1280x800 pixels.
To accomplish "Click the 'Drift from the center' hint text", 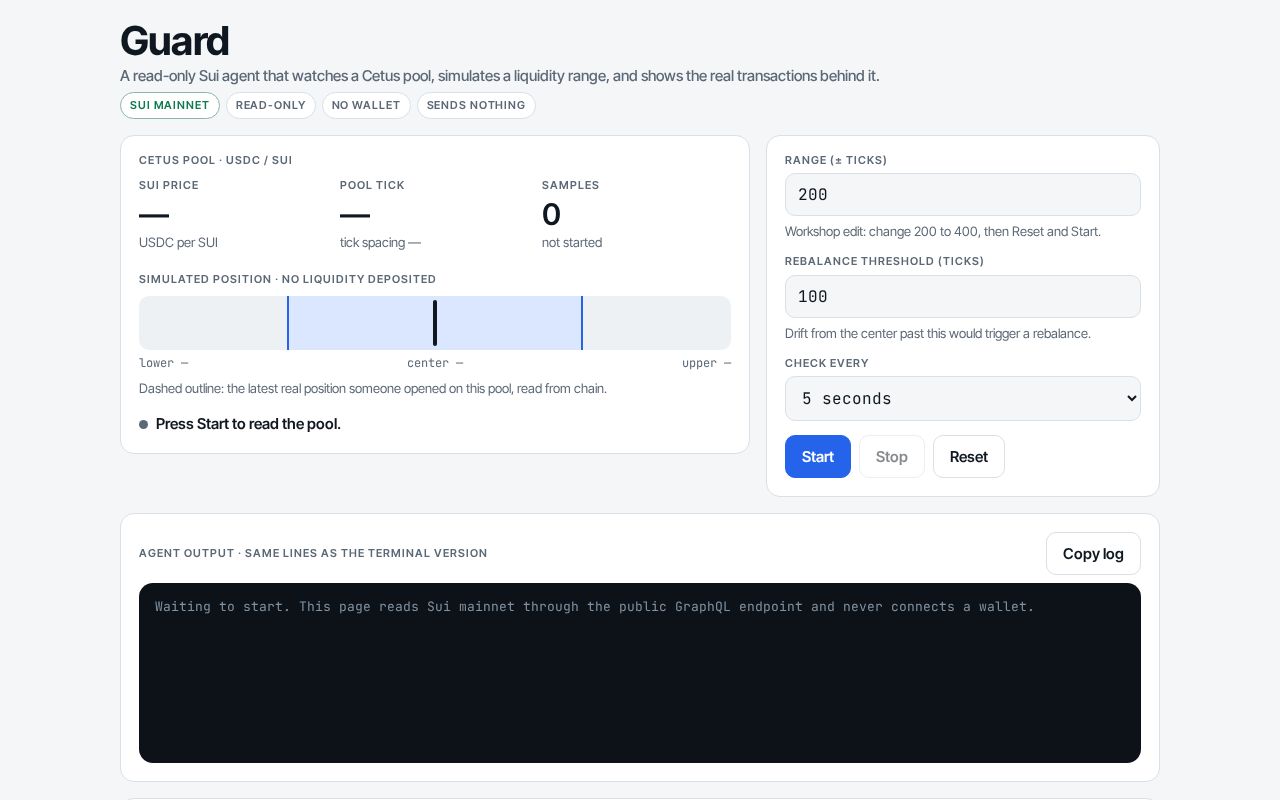I will point(938,333).
